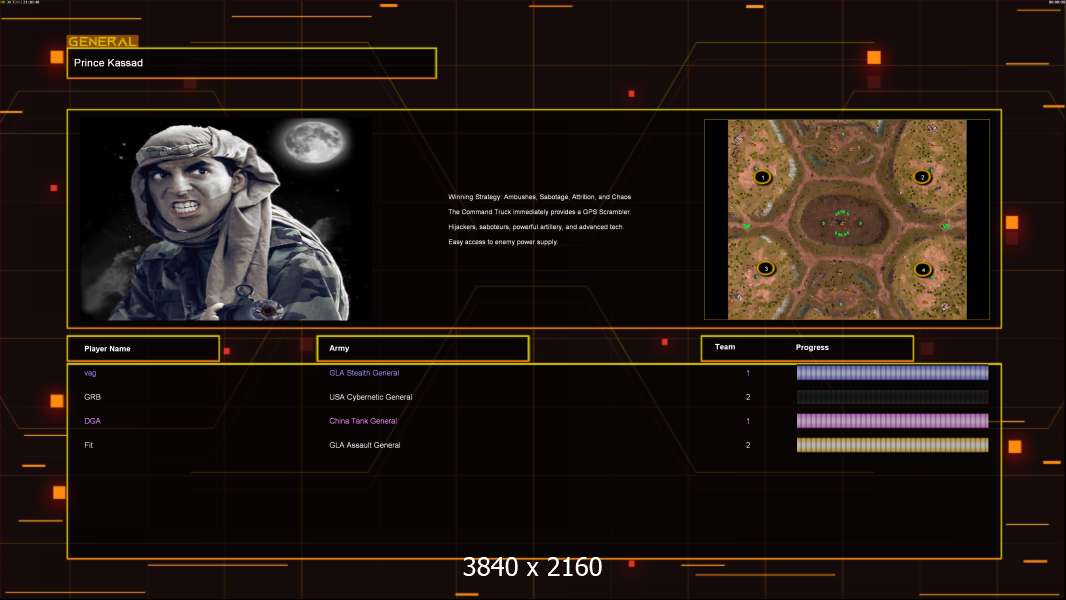Screen dimensions: 1066x600
Task: Click GLA Stealth General army entry
Action: click(x=364, y=373)
